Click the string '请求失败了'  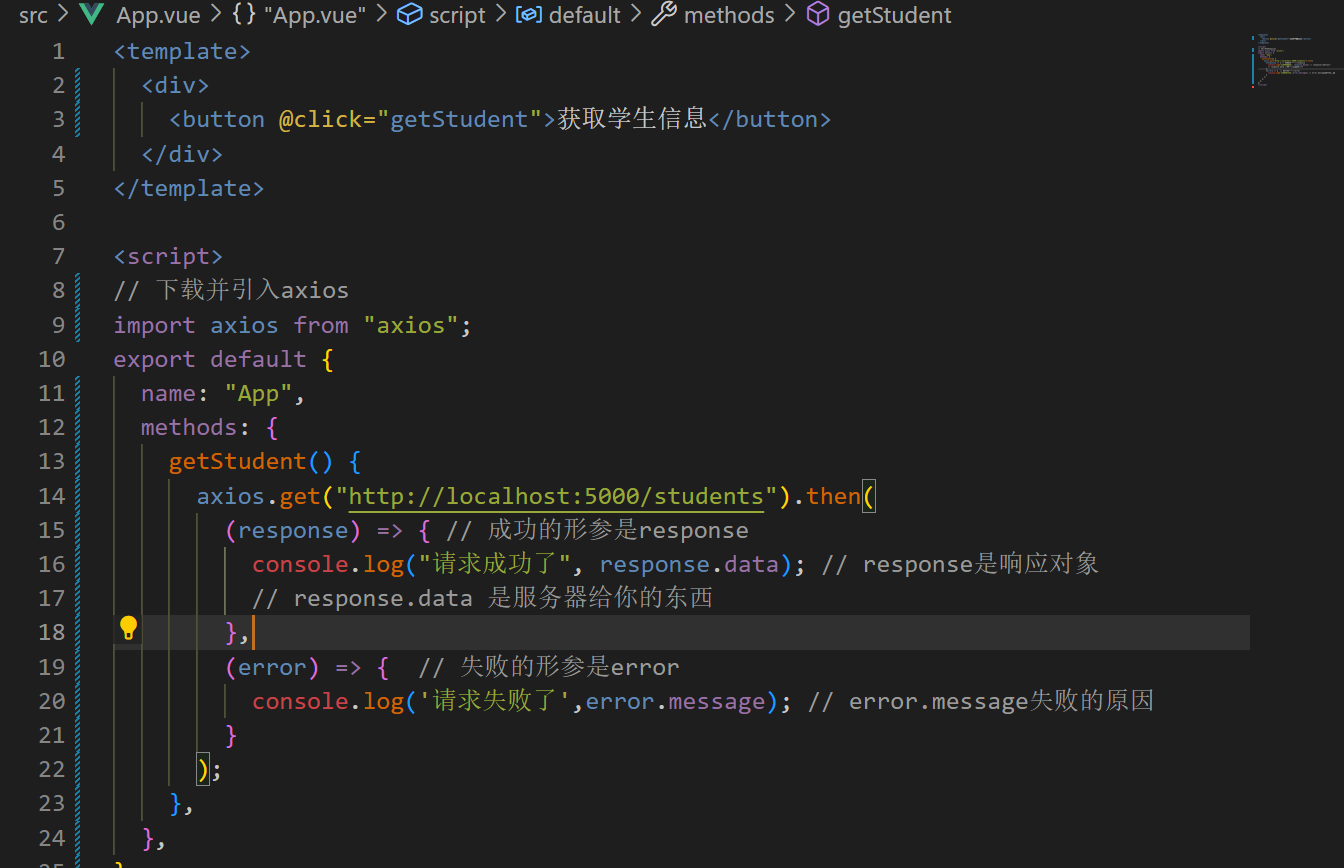tap(494, 701)
